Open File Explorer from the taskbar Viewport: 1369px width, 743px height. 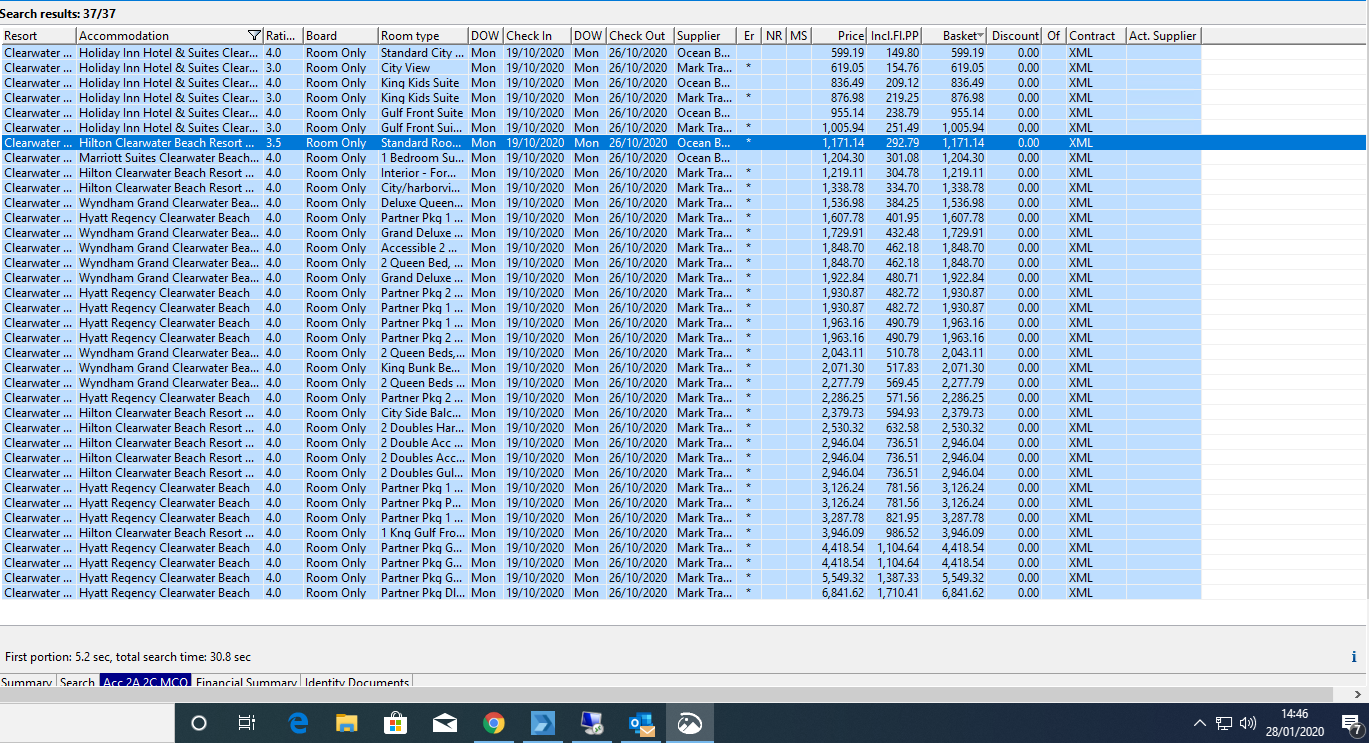click(347, 723)
